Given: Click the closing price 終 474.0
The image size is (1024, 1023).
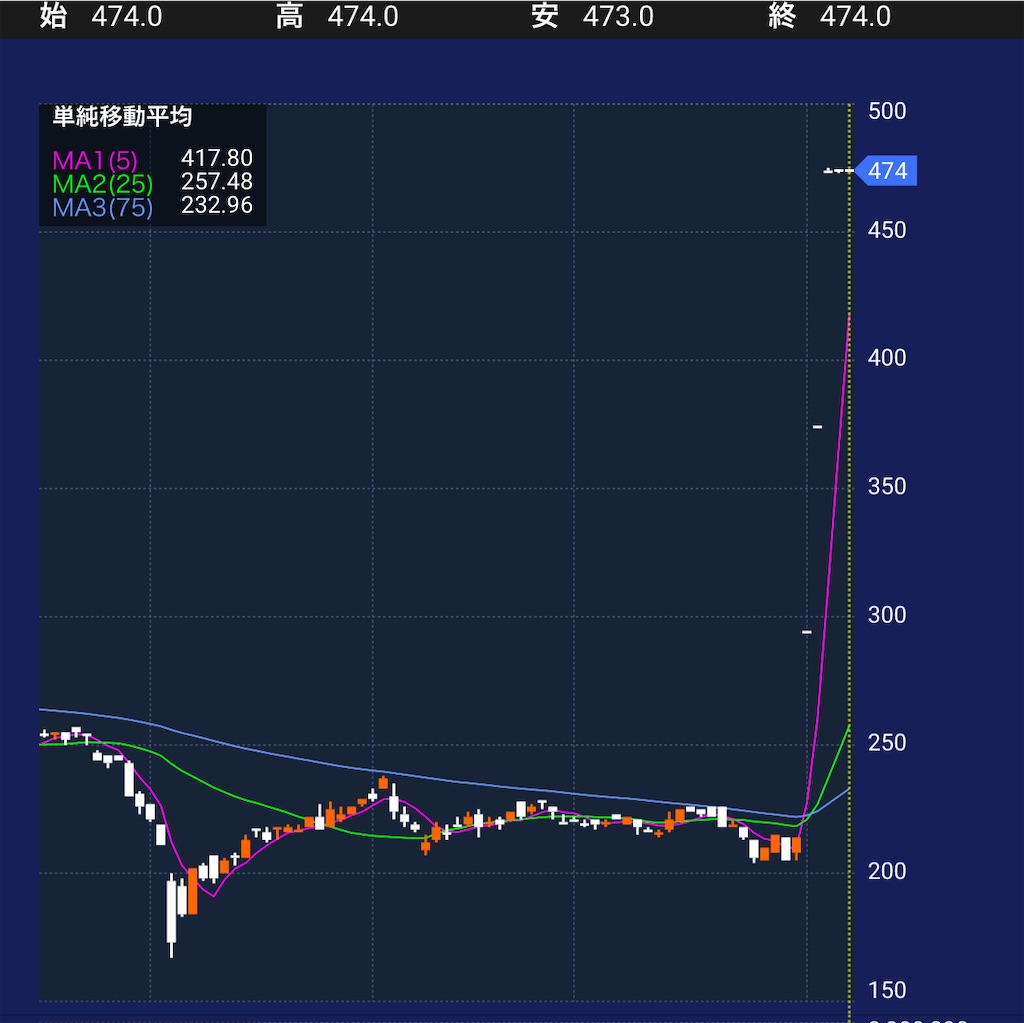Looking at the screenshot, I should 829,16.
